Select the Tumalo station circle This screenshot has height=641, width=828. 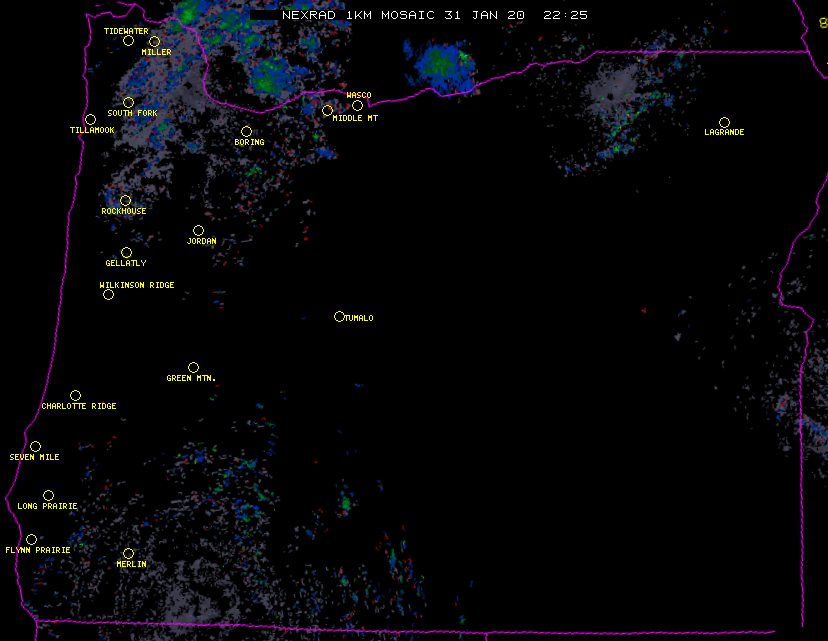[x=339, y=316]
